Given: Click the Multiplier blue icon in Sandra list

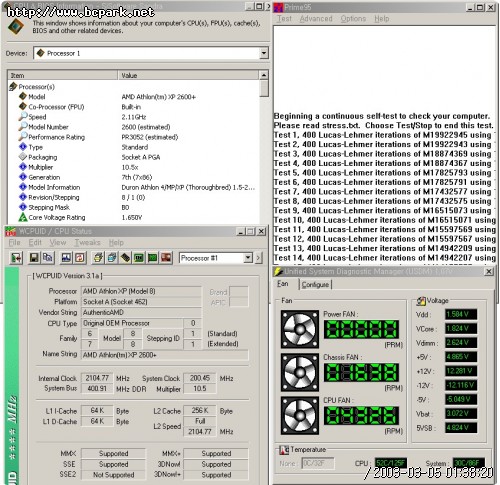Looking at the screenshot, I should 23,167.
